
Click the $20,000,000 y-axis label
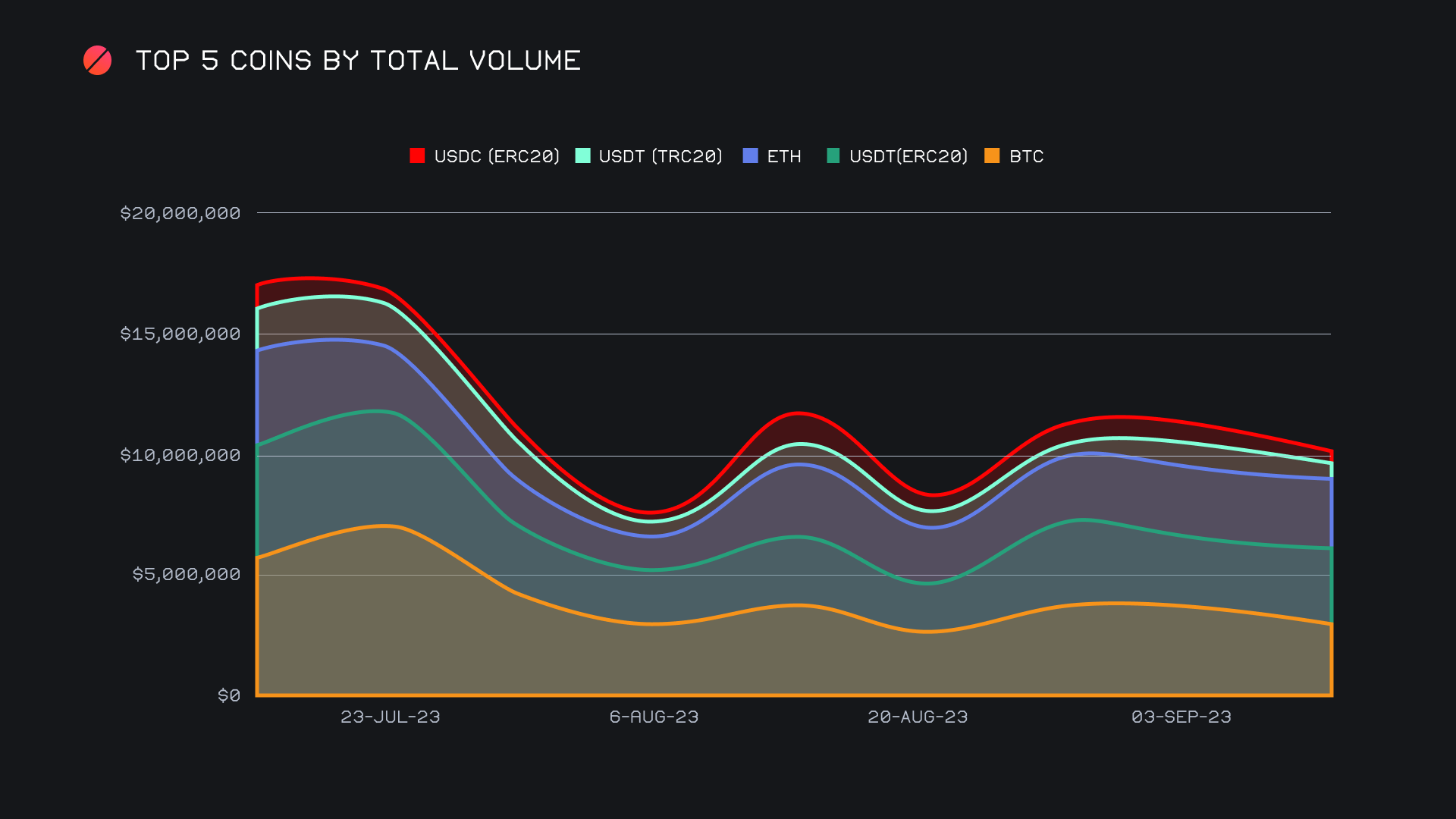tap(180, 213)
